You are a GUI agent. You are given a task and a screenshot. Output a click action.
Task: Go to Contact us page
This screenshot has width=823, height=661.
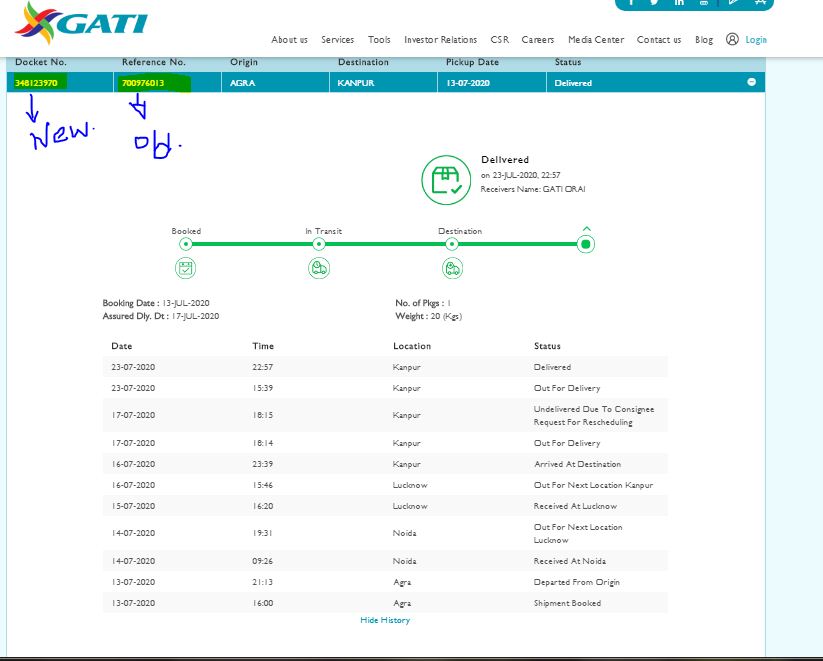click(659, 40)
